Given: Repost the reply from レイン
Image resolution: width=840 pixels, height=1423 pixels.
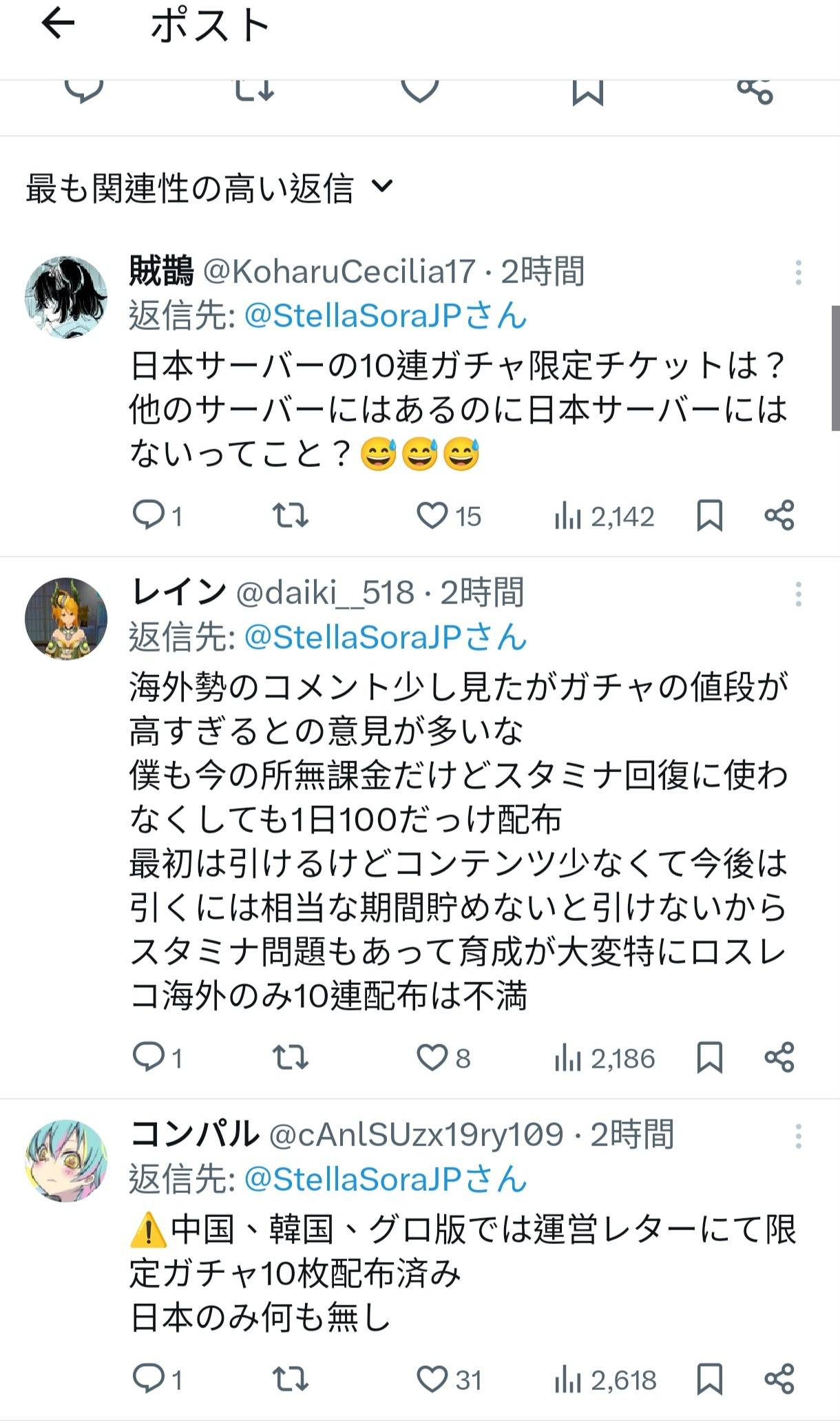Looking at the screenshot, I should click(290, 1058).
